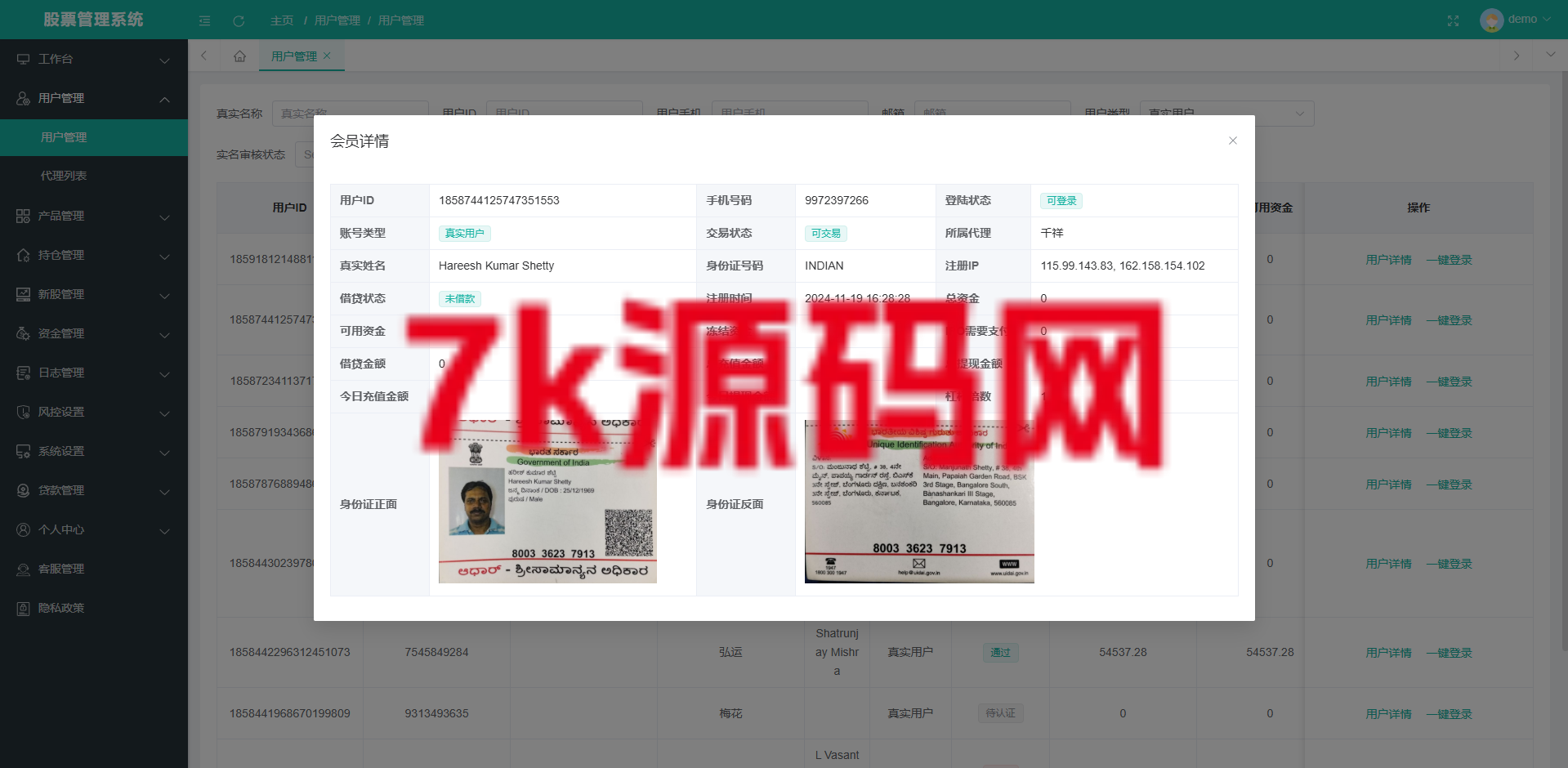Click the 新股管理 chart icon
This screenshot has height=768, width=1568.
(23, 294)
